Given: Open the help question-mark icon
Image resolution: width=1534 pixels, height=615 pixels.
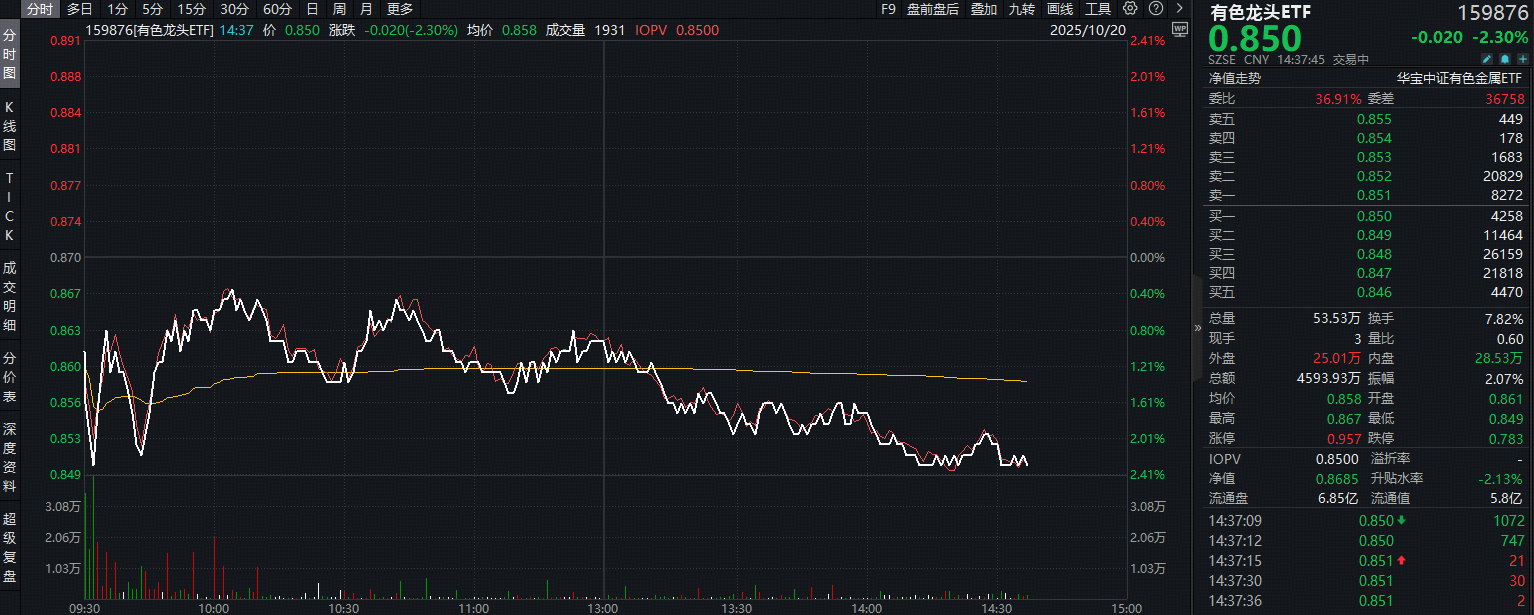Looking at the screenshot, I should click(x=1156, y=9).
